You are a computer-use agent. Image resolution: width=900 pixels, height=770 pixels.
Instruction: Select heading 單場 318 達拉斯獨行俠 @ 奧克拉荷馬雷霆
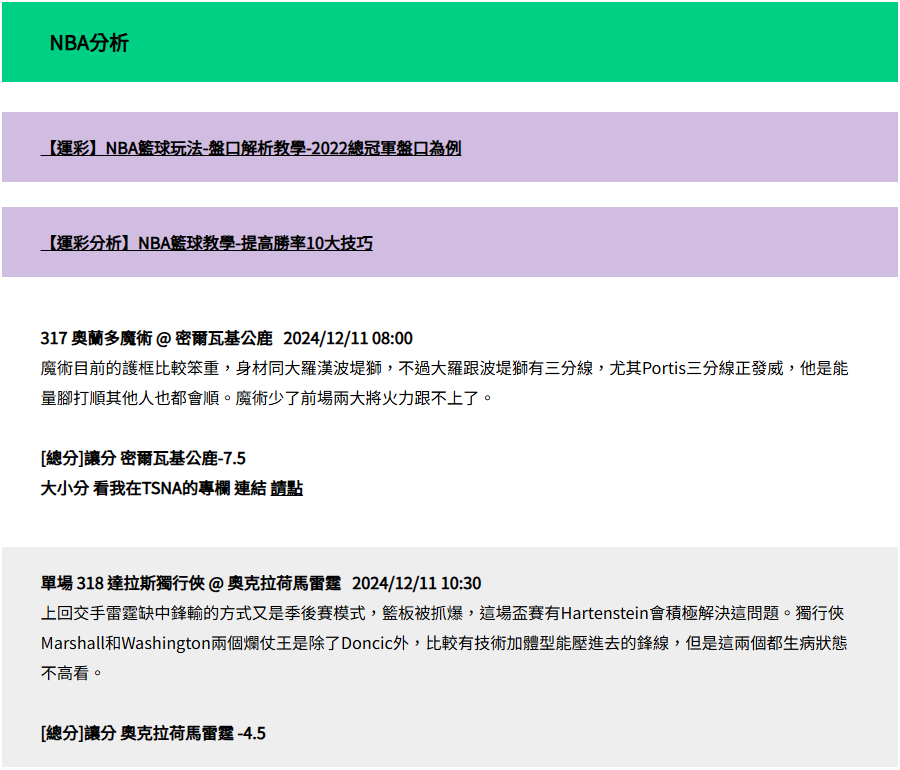point(191,583)
